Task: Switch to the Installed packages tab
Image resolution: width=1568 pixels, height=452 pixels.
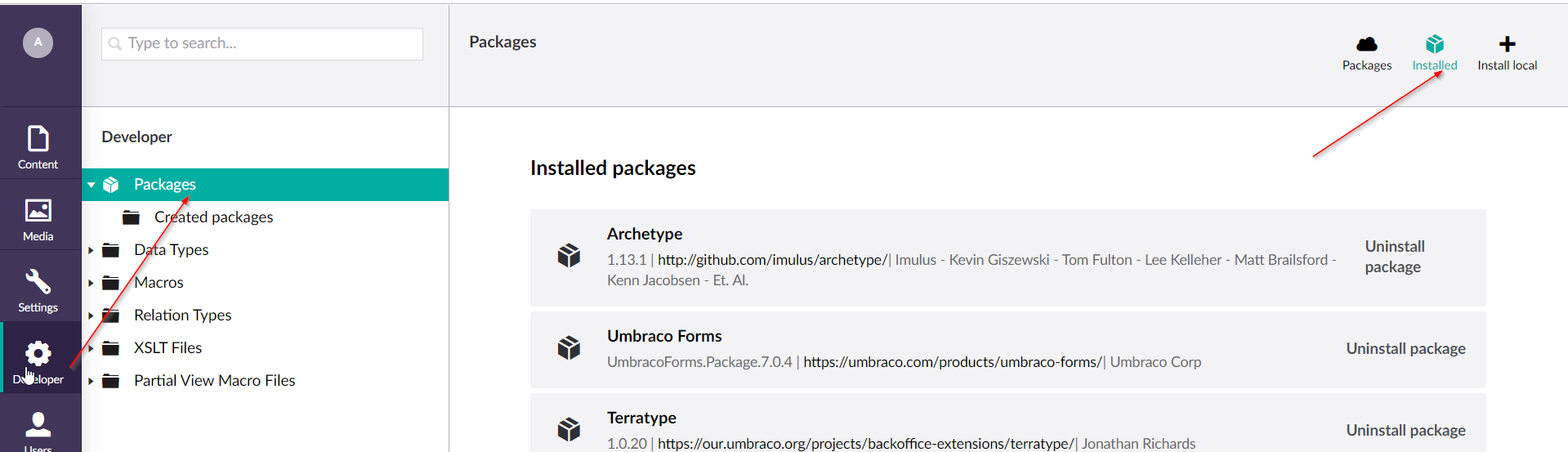Action: pyautogui.click(x=1434, y=52)
